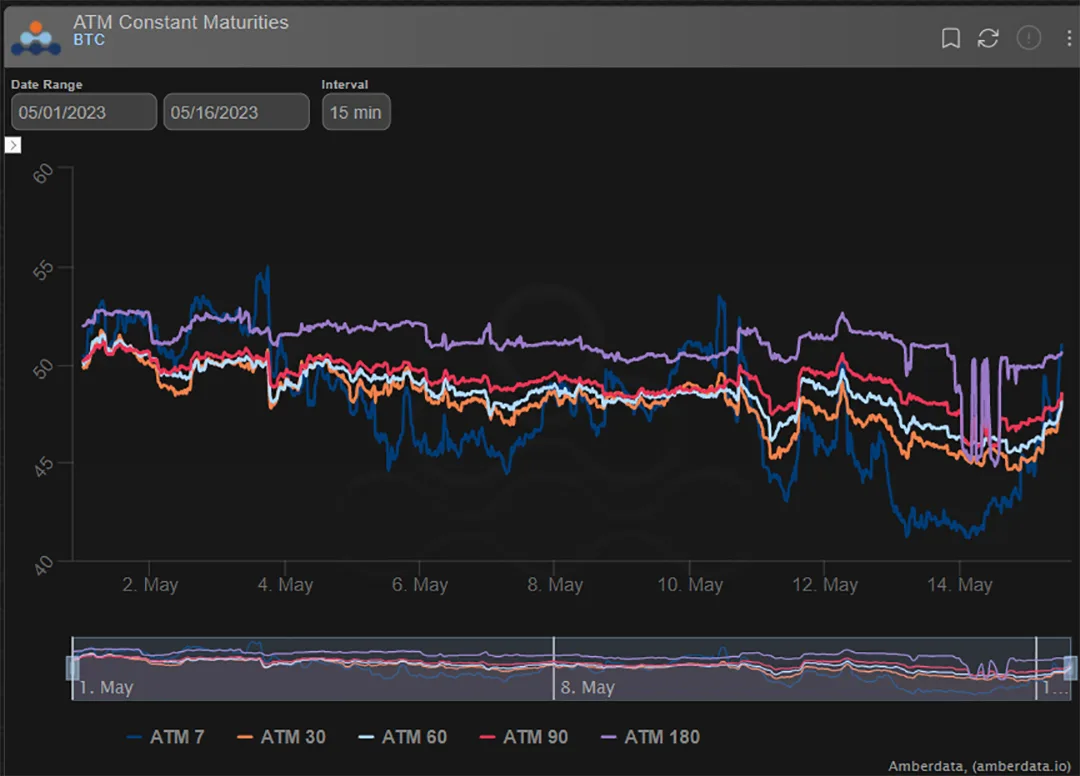Edit the end date 05/16/2023 field
Image resolution: width=1080 pixels, height=776 pixels.
tap(236, 112)
